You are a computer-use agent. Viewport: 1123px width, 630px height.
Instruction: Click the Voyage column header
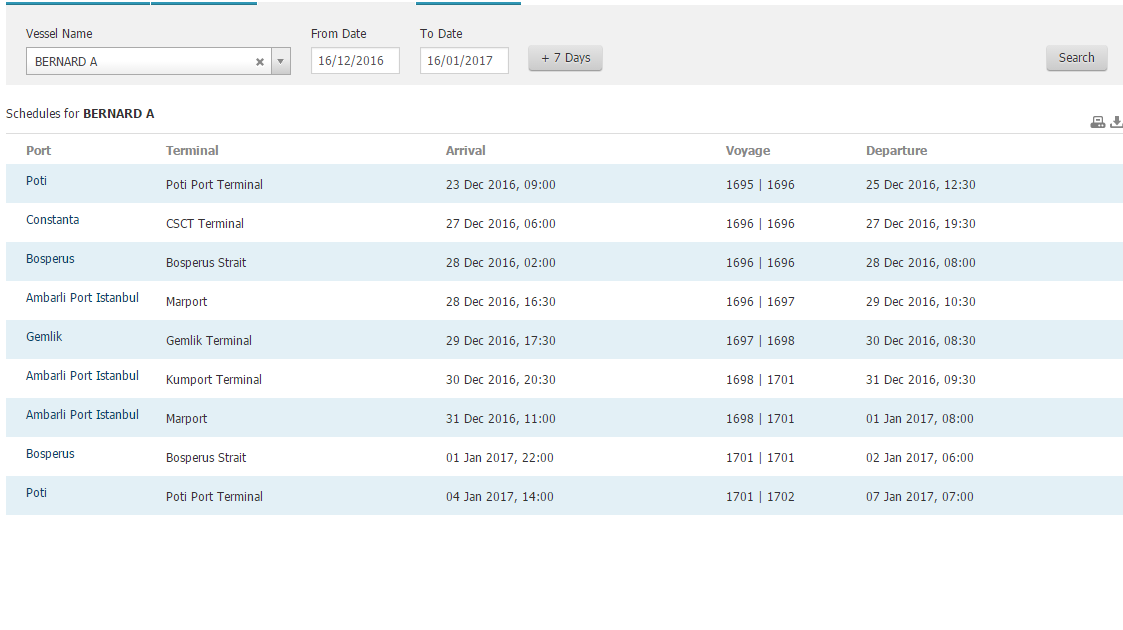(x=748, y=150)
